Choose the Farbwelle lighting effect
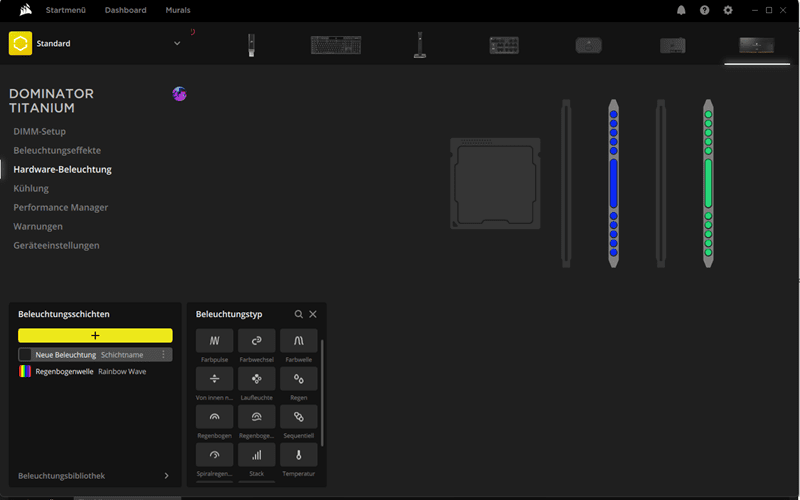The width and height of the screenshot is (800, 500). point(298,340)
